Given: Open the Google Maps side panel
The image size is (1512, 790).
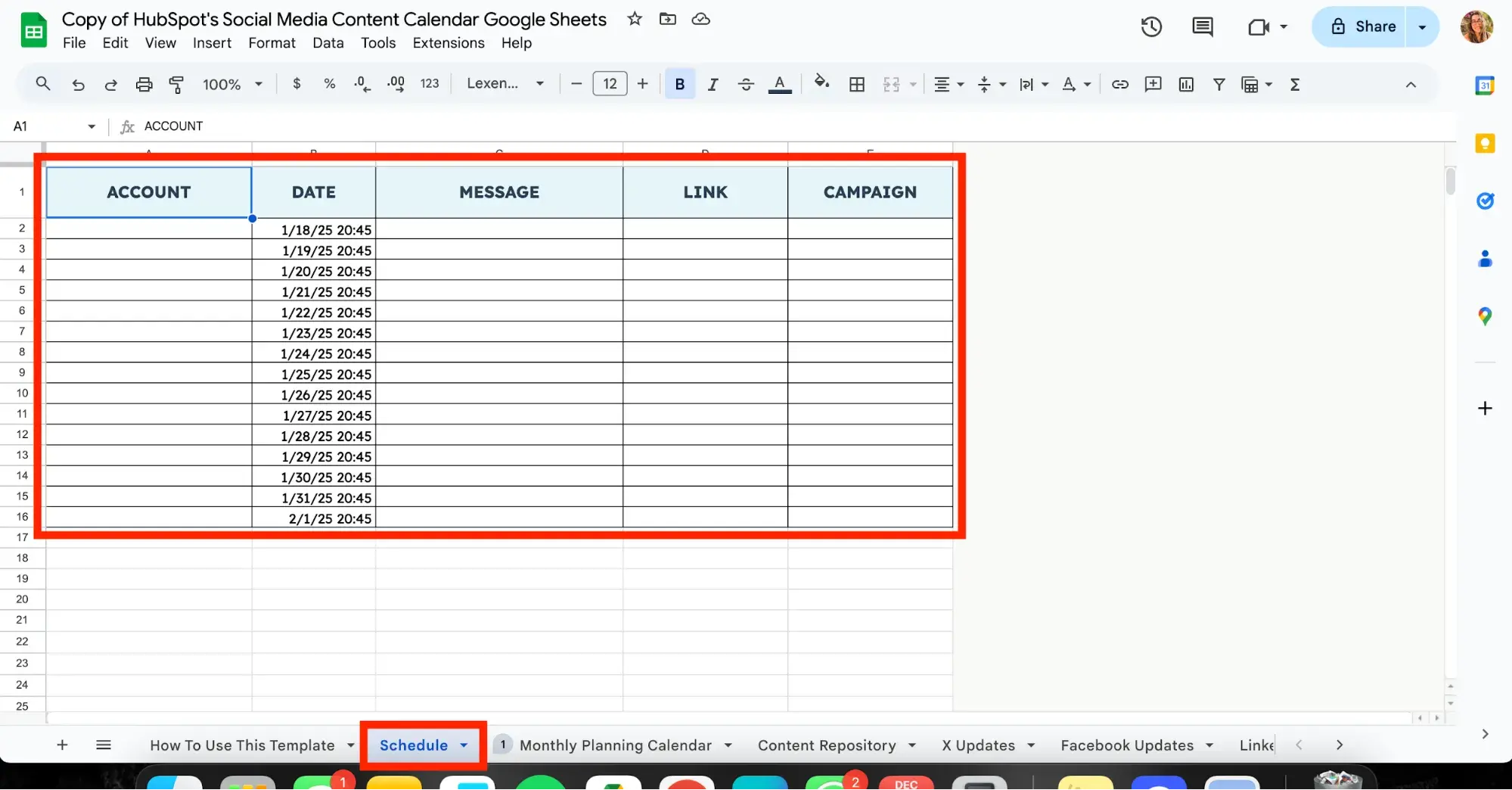Looking at the screenshot, I should pos(1485,316).
